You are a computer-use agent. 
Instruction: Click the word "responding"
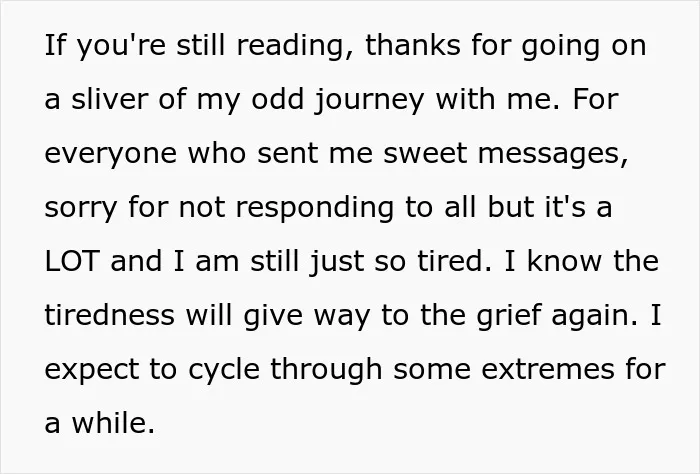coord(315,208)
